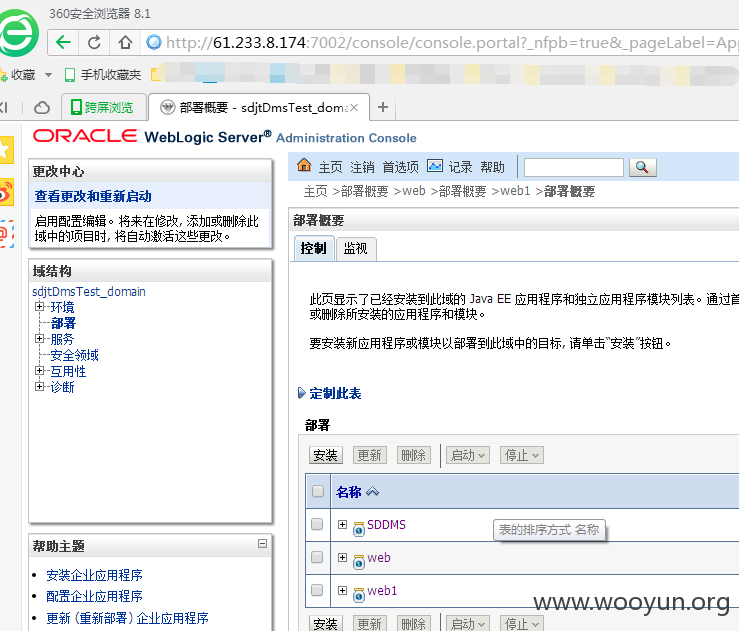This screenshot has height=631, width=739.
Task: Click bottom 安装 button below table
Action: click(x=326, y=623)
